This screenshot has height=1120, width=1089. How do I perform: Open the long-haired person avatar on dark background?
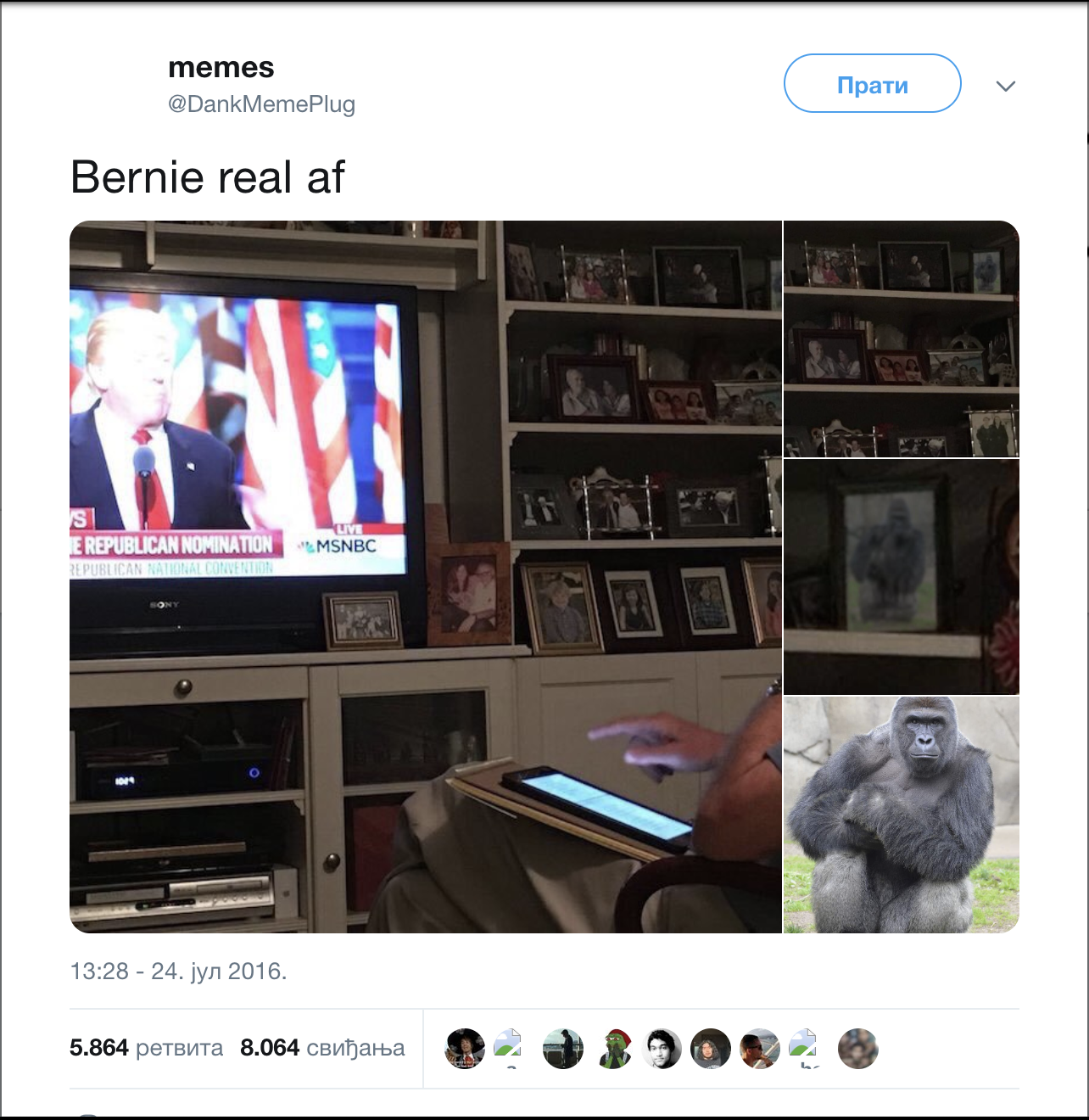click(711, 1049)
